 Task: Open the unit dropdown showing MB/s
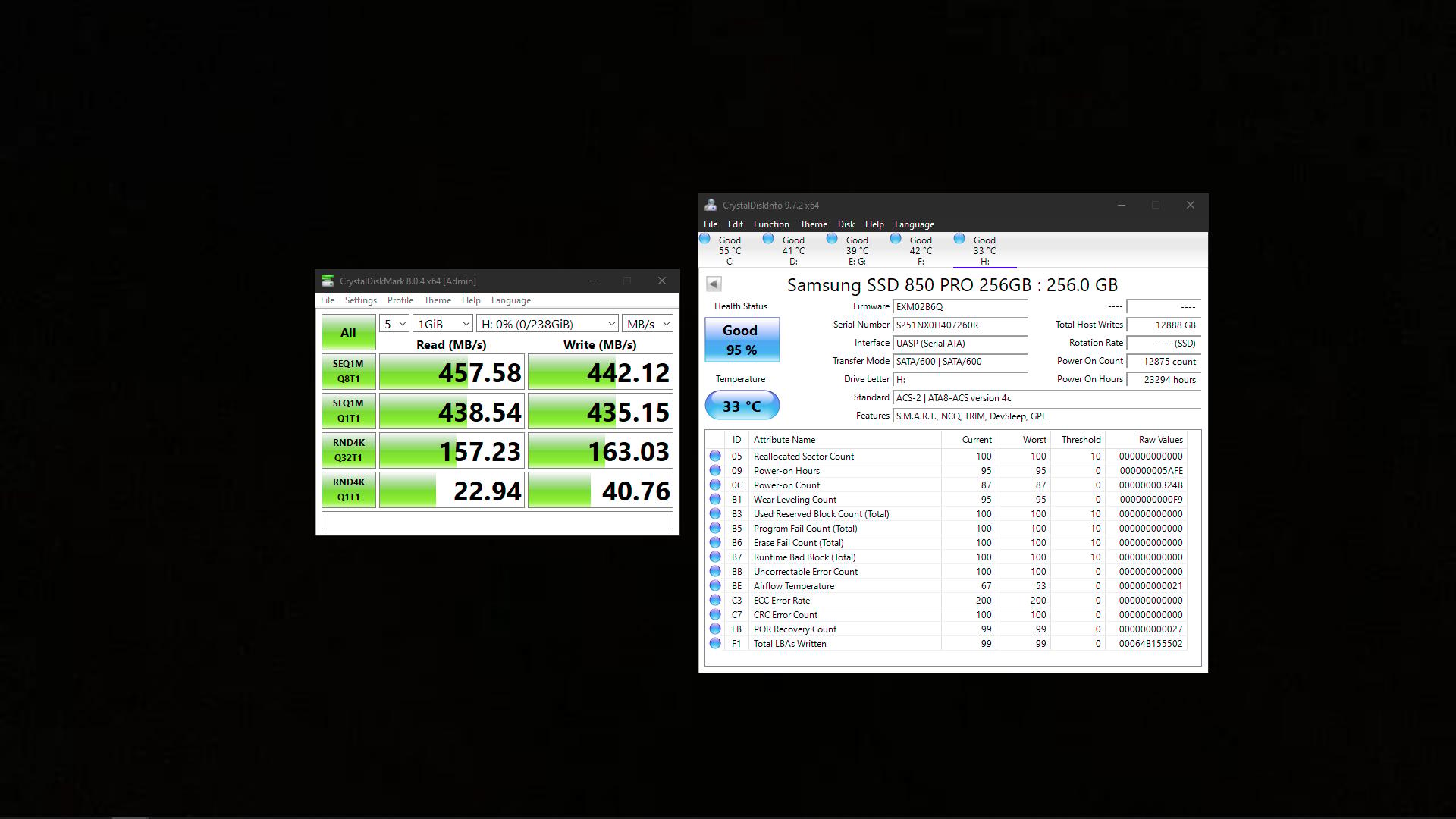[x=648, y=324]
